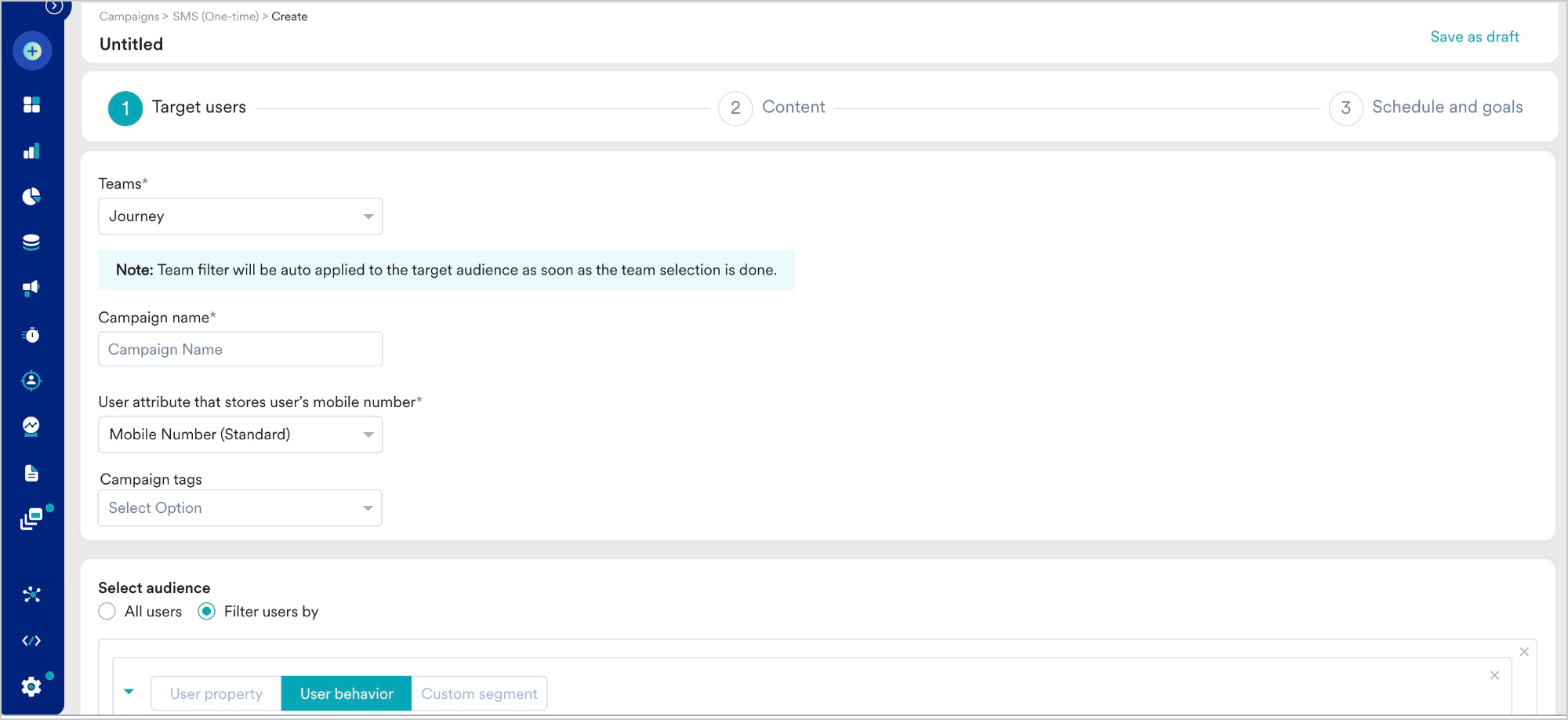This screenshot has height=720, width=1568.
Task: Switch to the Custom segment tab
Action: tap(479, 694)
